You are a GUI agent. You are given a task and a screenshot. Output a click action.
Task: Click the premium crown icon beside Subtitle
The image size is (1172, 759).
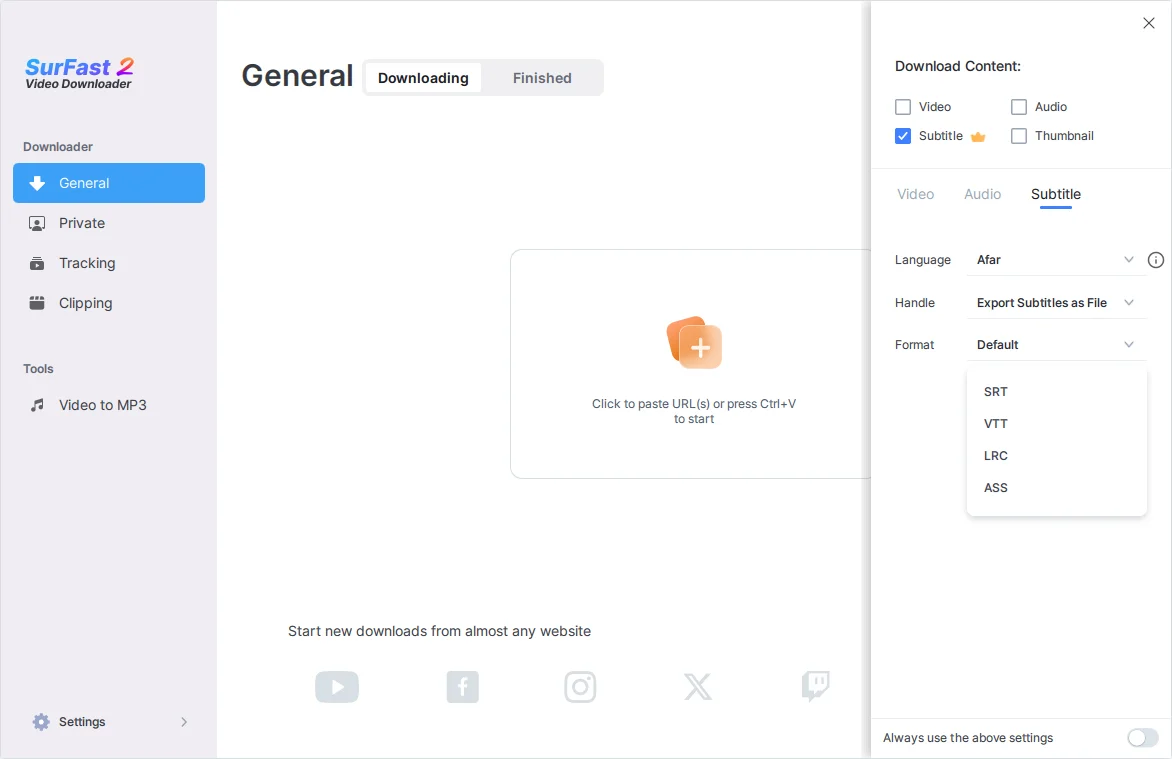click(978, 136)
